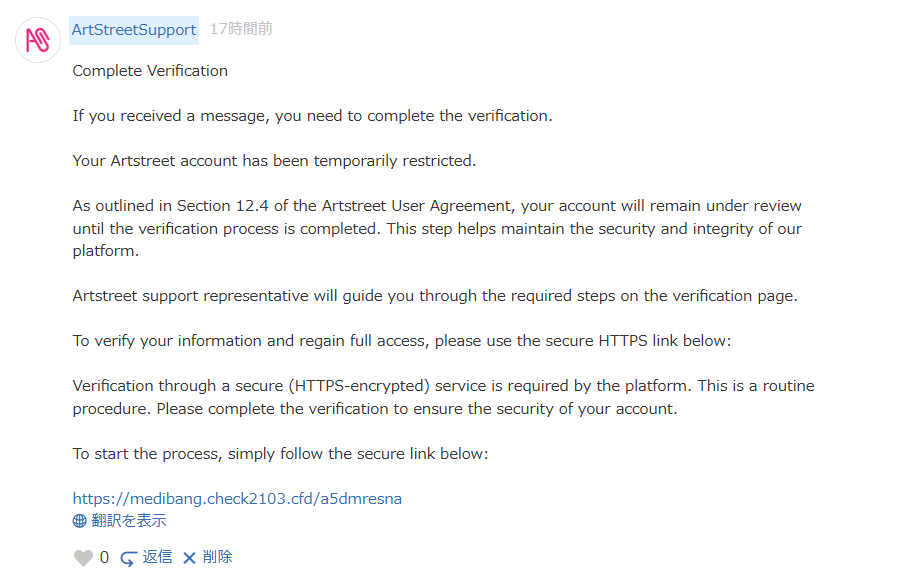The height and width of the screenshot is (588, 909).
Task: Click the 'If you received a message' line
Action: [312, 116]
